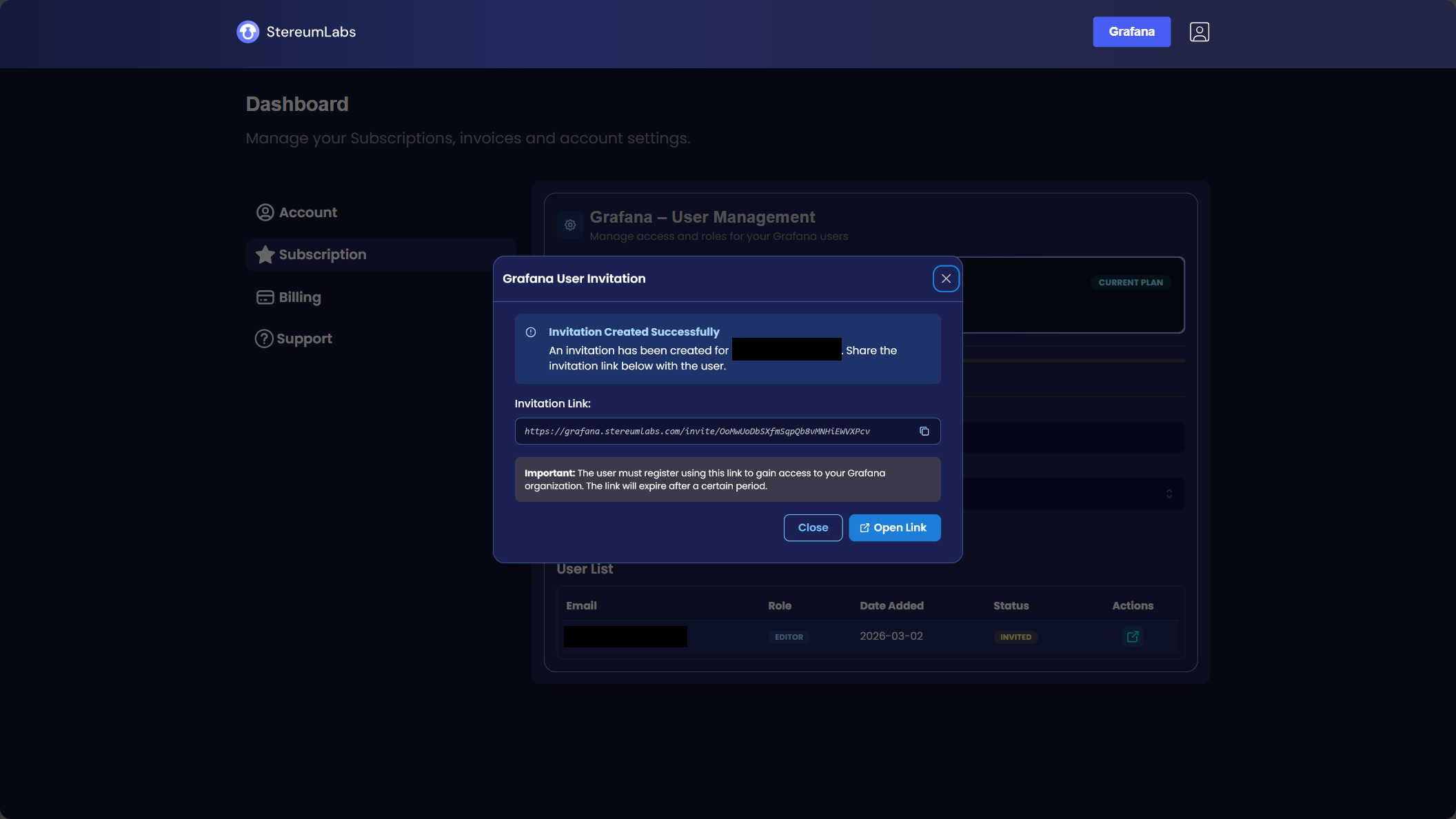Click the Role column header

click(780, 606)
